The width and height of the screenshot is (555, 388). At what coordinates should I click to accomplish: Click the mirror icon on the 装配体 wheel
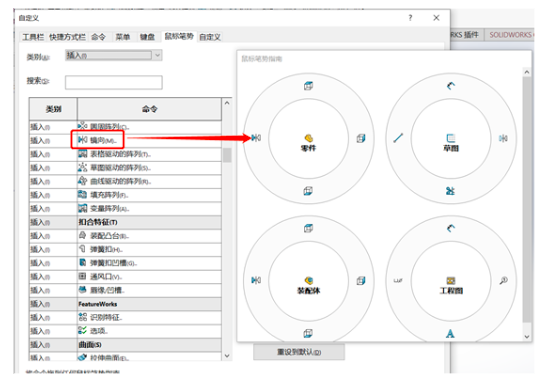(256, 280)
